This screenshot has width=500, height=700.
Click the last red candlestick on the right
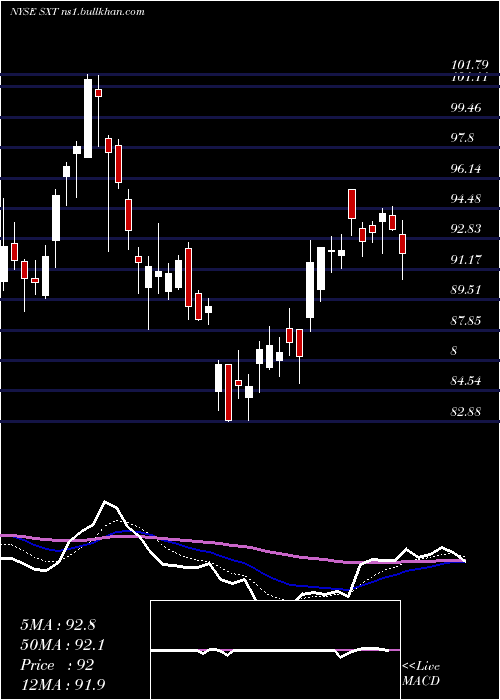tap(402, 244)
